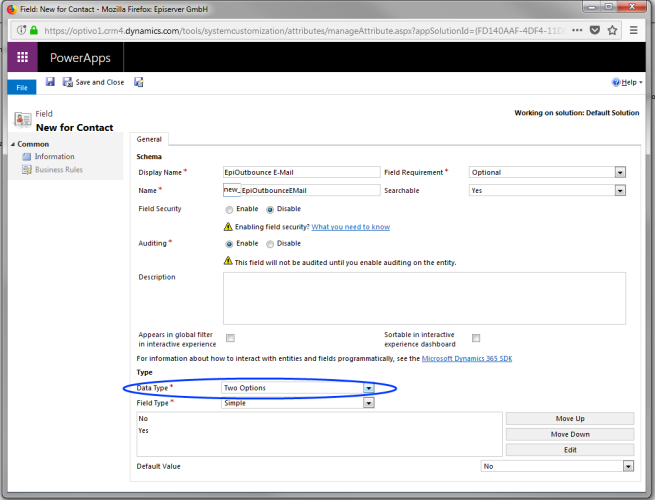Select Enable for Field Security
The height and width of the screenshot is (500, 655).
[229, 209]
